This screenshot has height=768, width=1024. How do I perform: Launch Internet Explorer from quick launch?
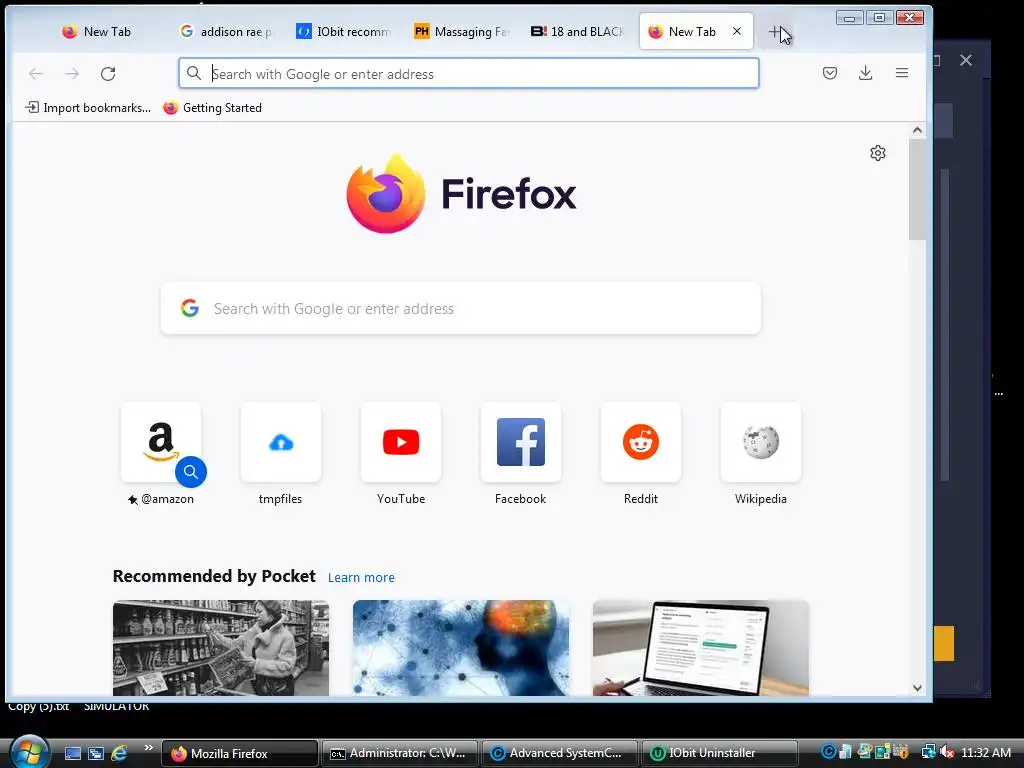tap(119, 753)
